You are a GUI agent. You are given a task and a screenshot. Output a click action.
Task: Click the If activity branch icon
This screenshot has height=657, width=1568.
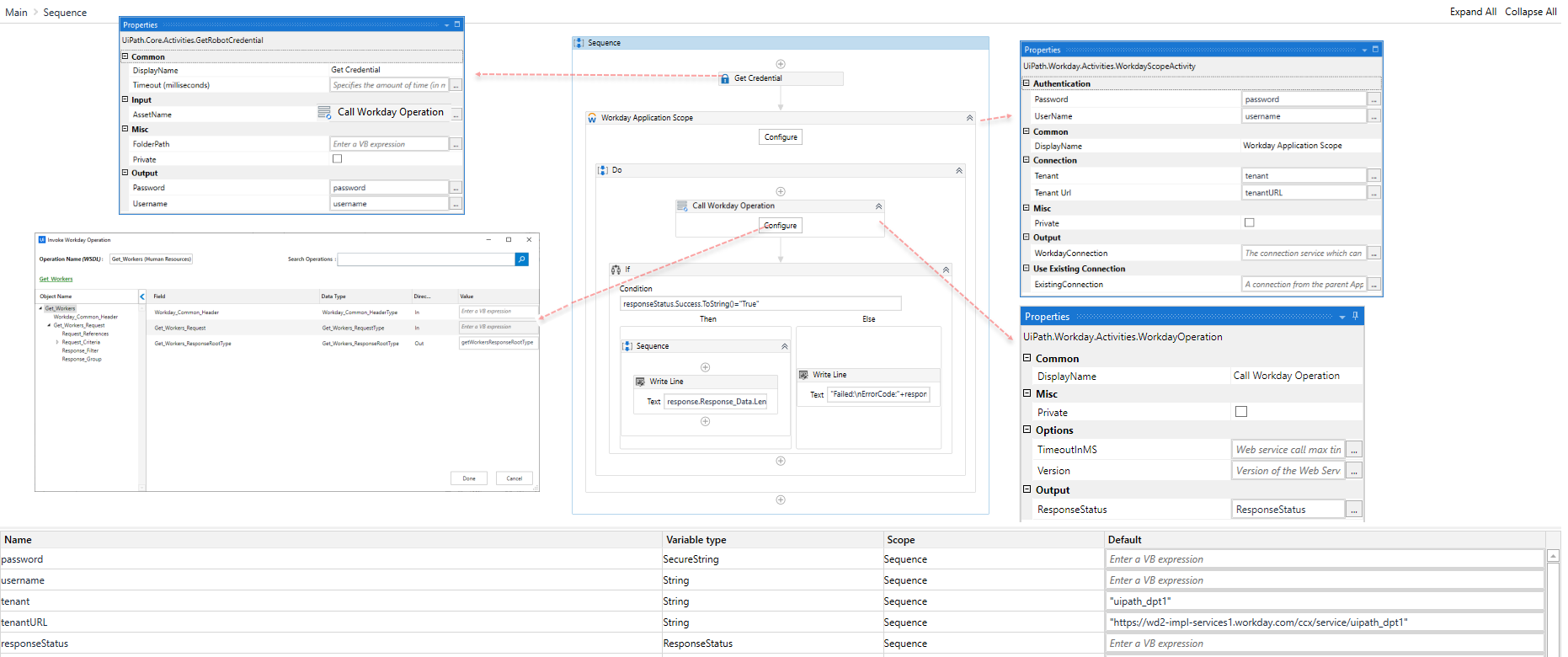(616, 270)
